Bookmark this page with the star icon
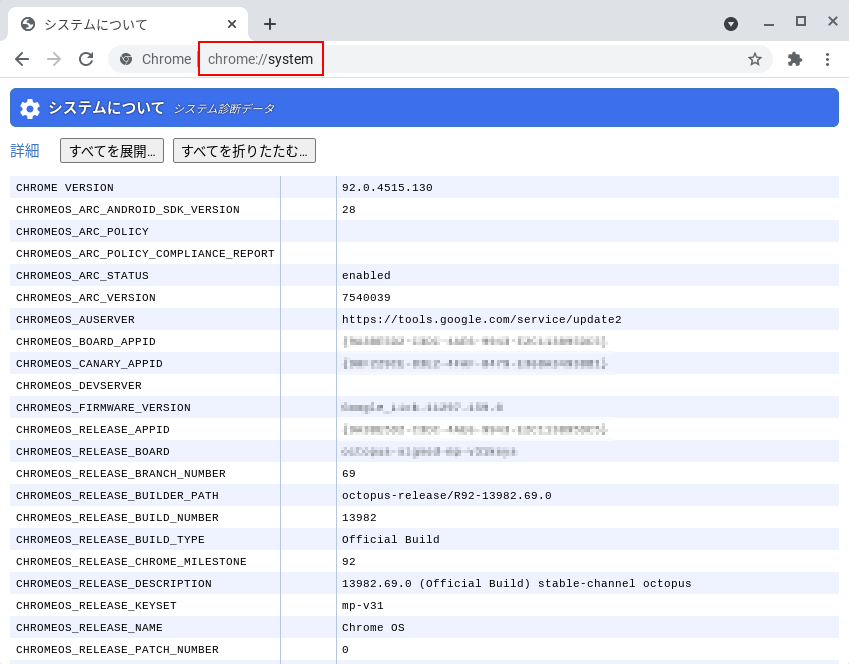 point(755,59)
